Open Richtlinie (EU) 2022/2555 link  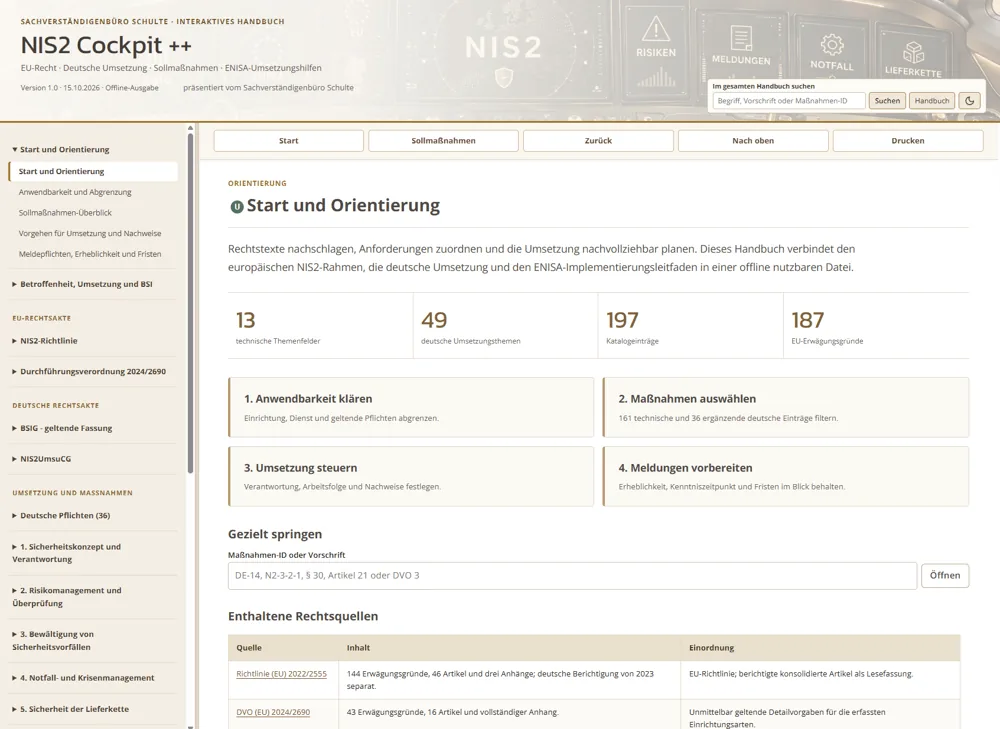point(281,674)
